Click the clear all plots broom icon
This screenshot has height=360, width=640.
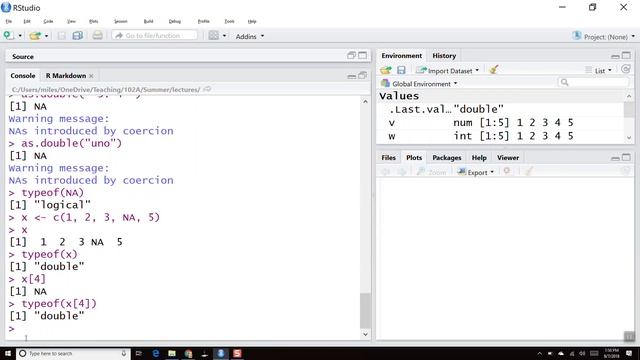[x=529, y=172]
